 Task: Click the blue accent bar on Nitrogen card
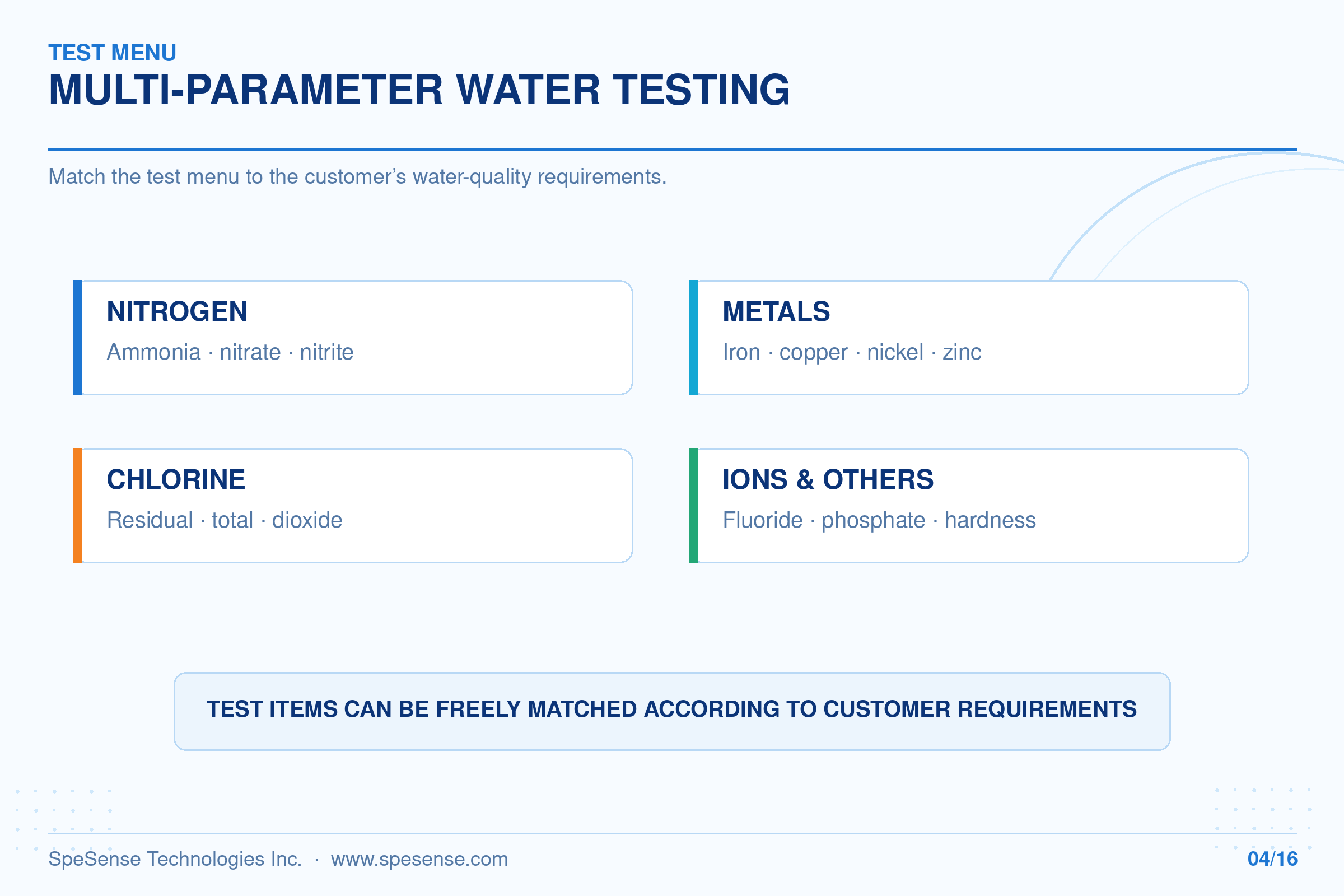pyautogui.click(x=78, y=338)
